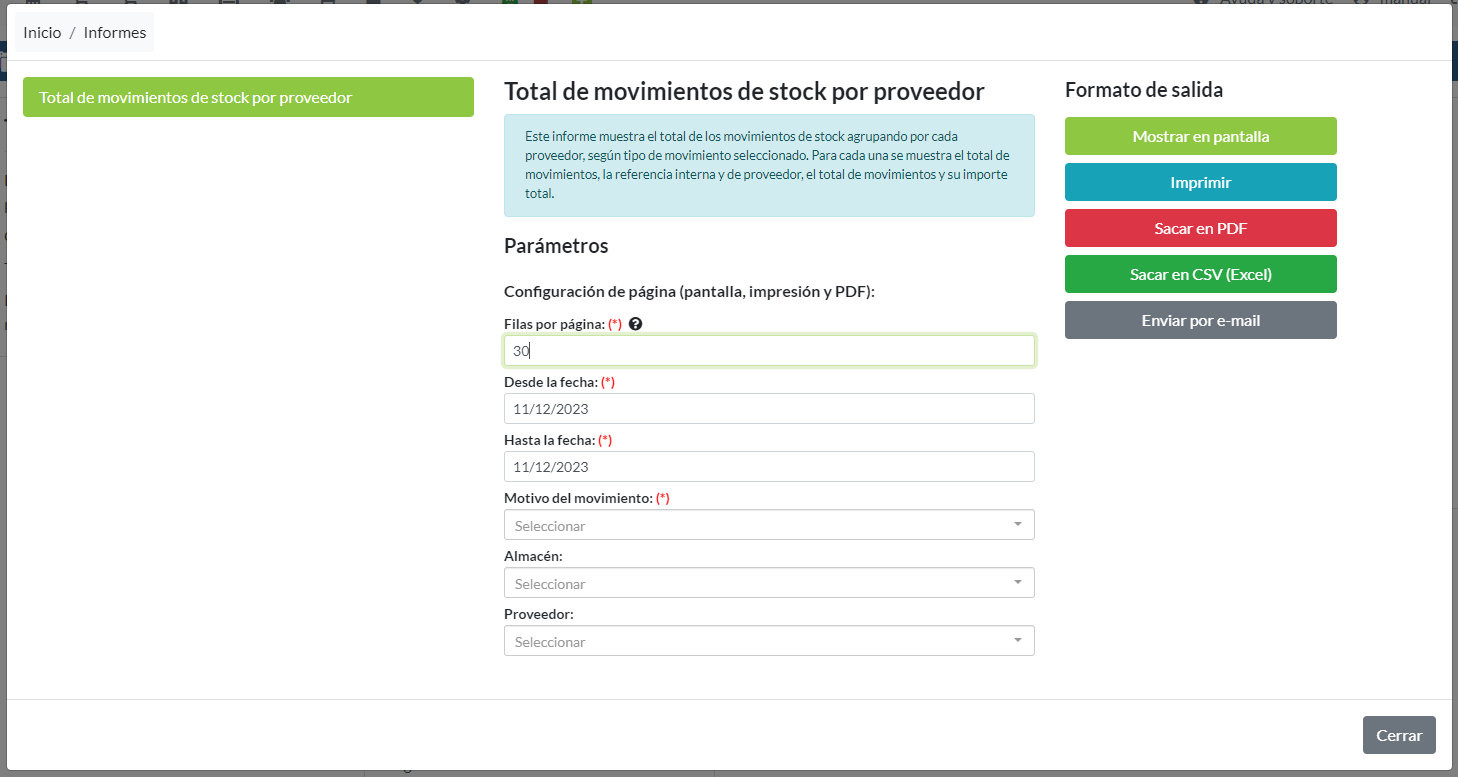The height and width of the screenshot is (777, 1458).
Task: Click the Parámetros section heading
Action: click(556, 245)
